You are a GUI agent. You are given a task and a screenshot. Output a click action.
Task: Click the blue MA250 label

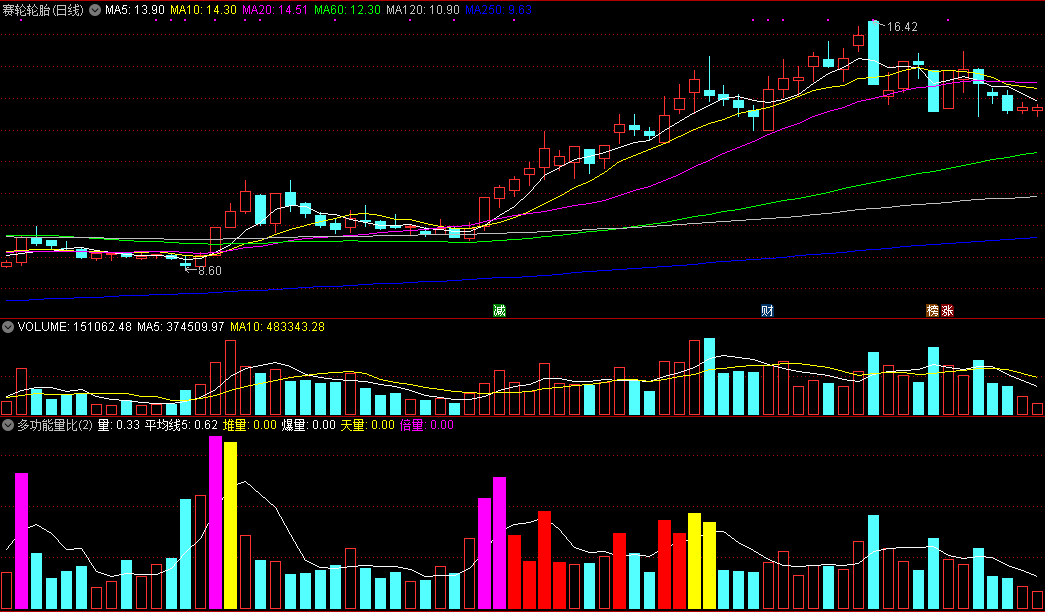tap(499, 11)
